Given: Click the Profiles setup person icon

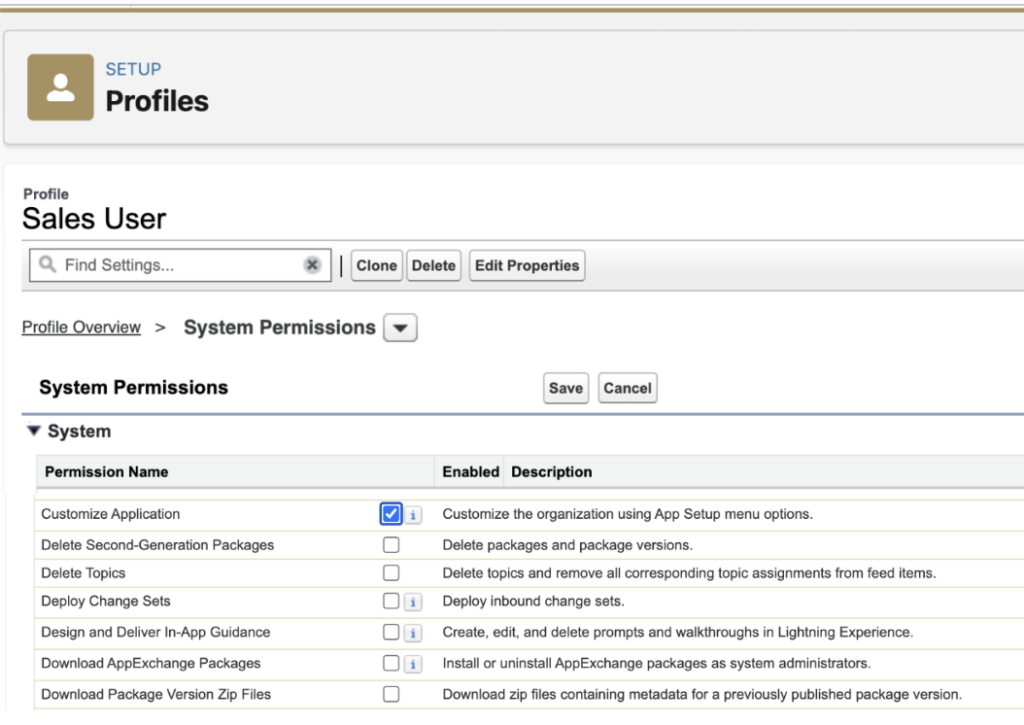Looking at the screenshot, I should tap(60, 87).
